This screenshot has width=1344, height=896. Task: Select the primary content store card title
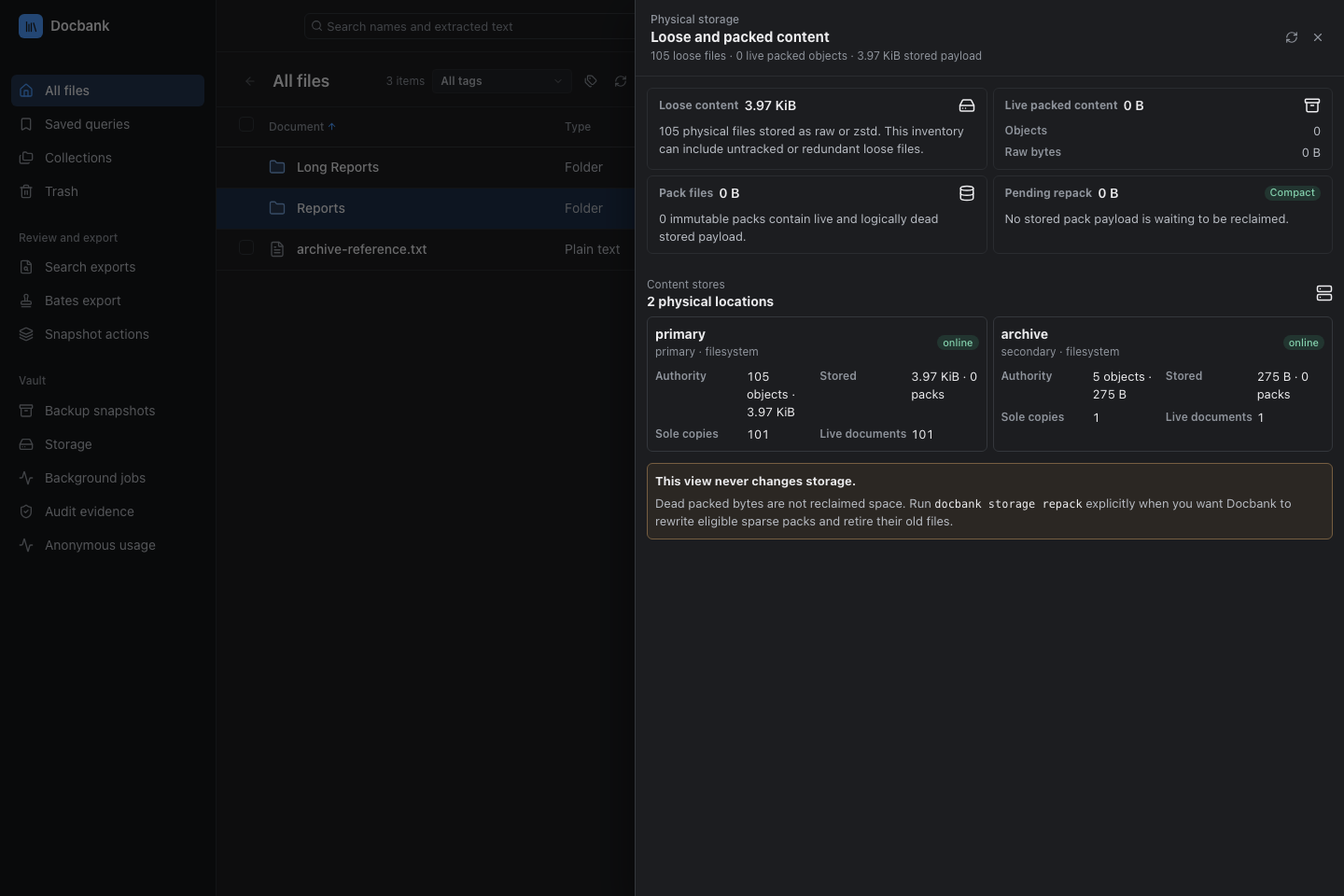(680, 334)
